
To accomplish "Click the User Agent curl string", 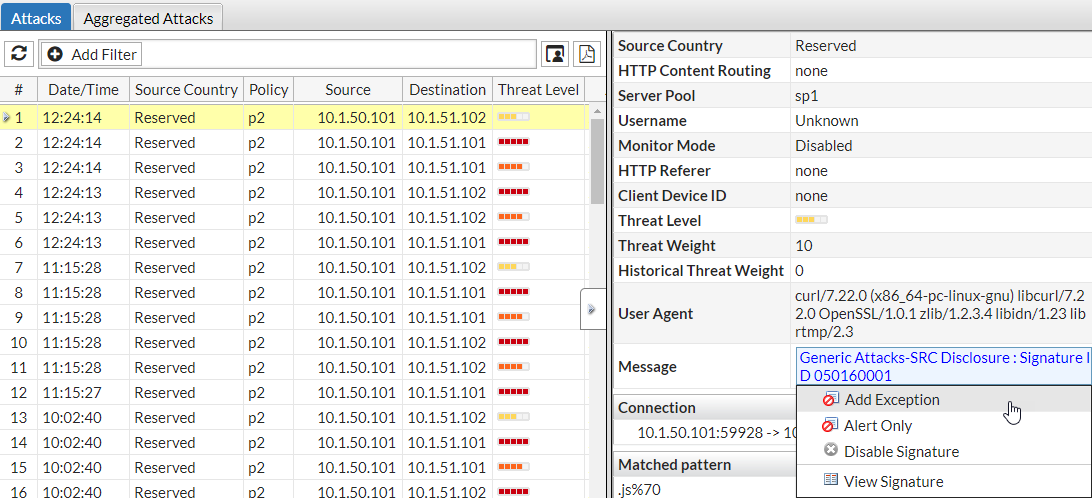I will pos(941,313).
